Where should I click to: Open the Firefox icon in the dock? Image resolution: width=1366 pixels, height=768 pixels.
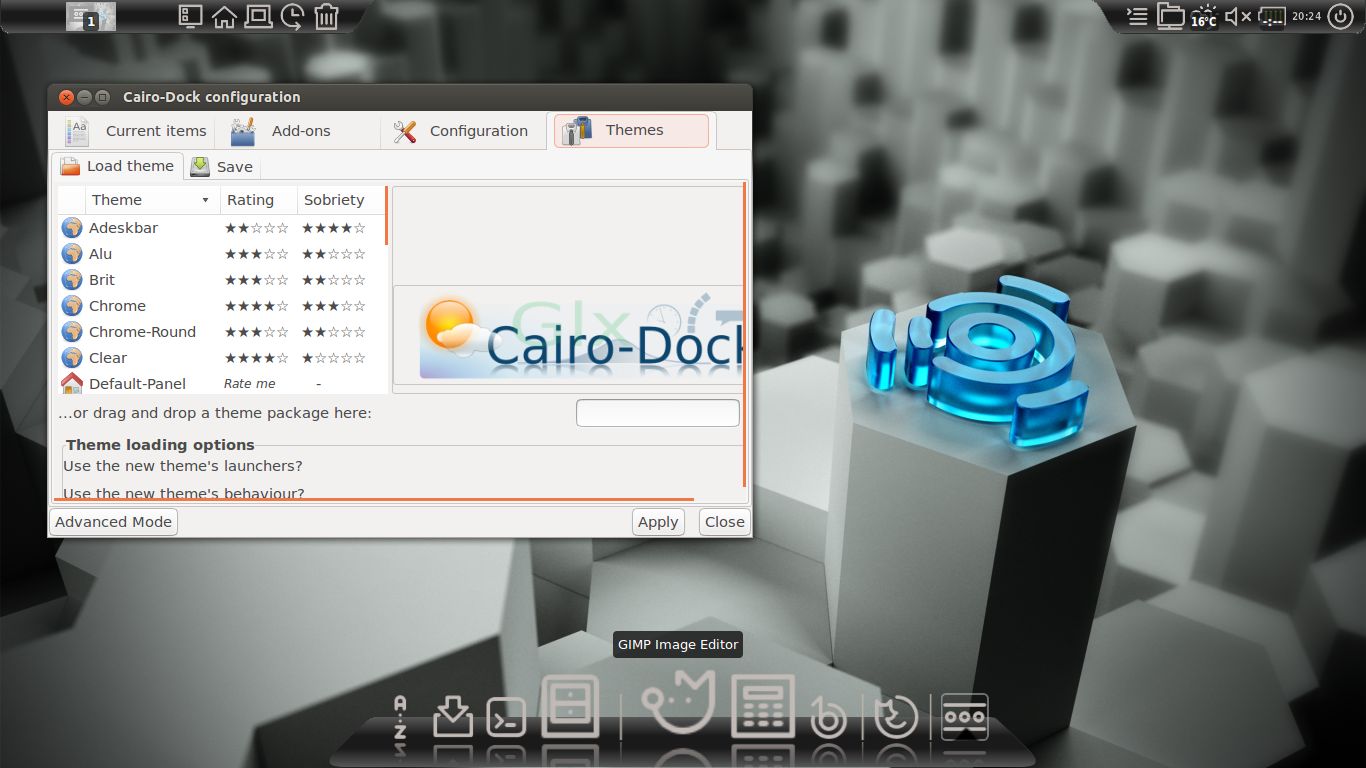tap(895, 718)
